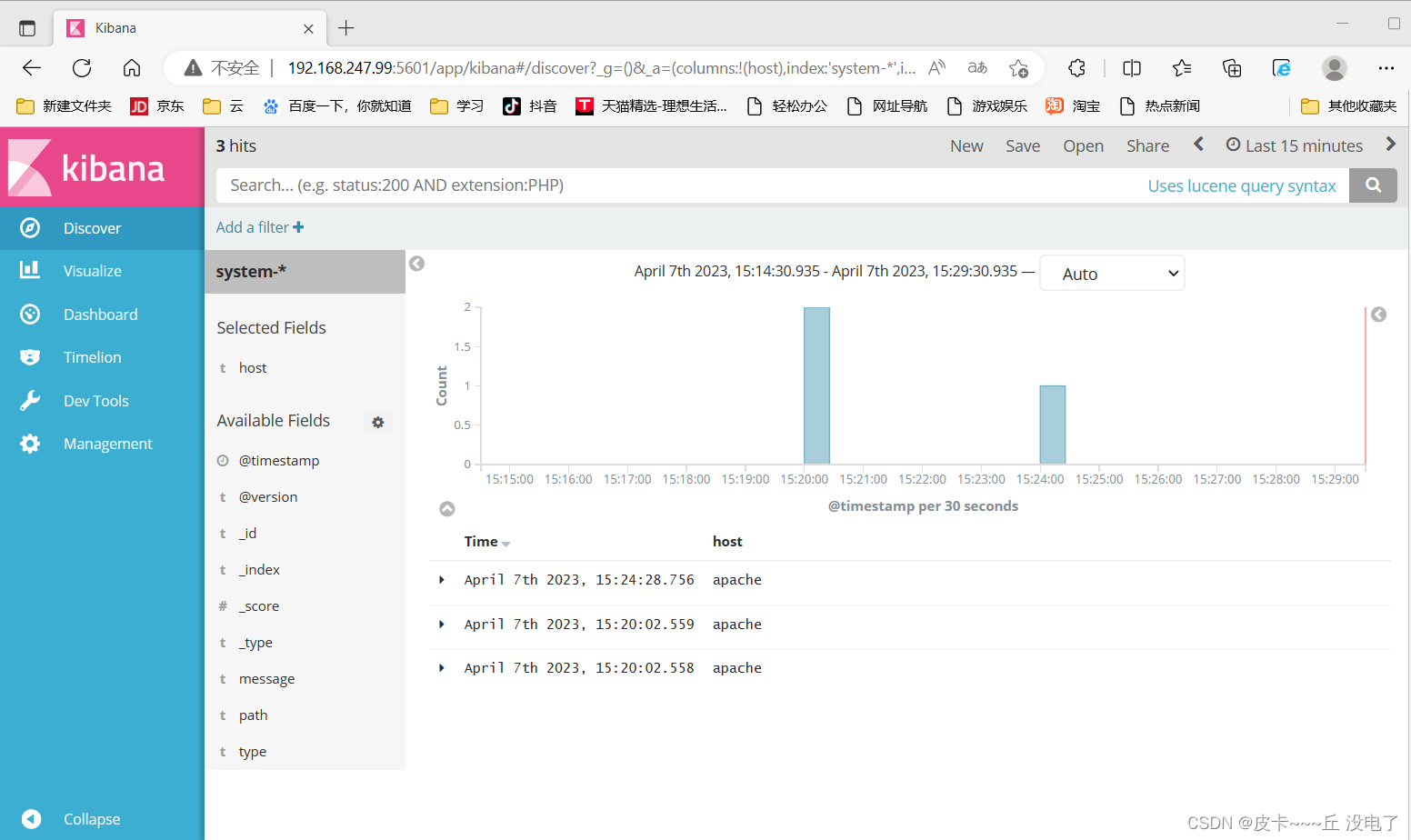Open read aloud icon in address bar
Viewport: 1411px width, 840px height.
point(937,68)
